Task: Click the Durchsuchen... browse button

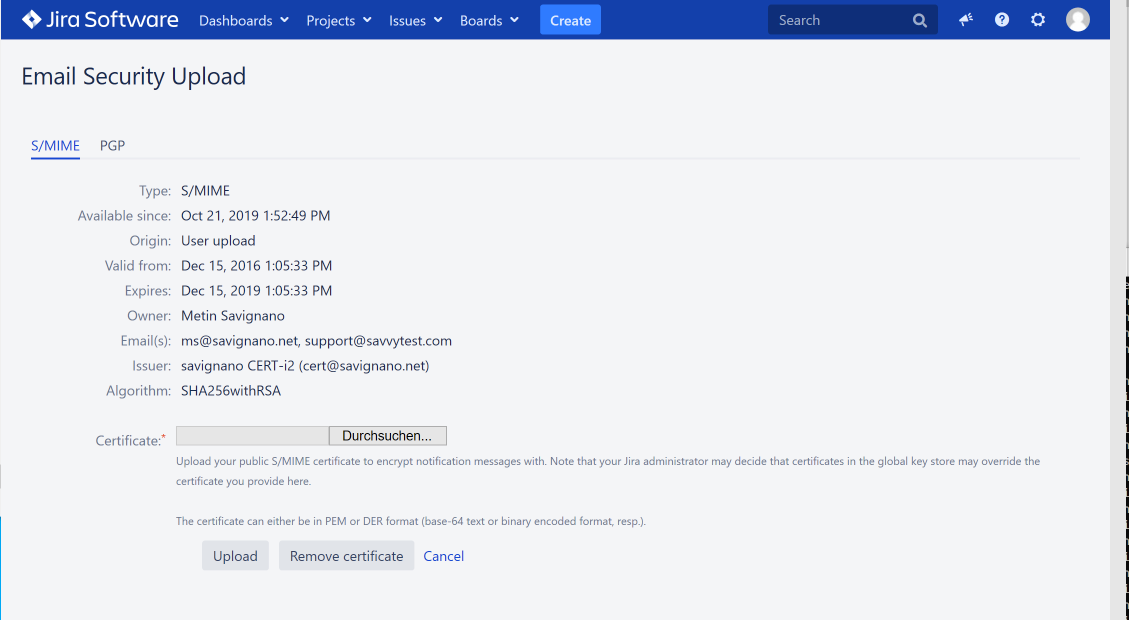Action: click(387, 436)
